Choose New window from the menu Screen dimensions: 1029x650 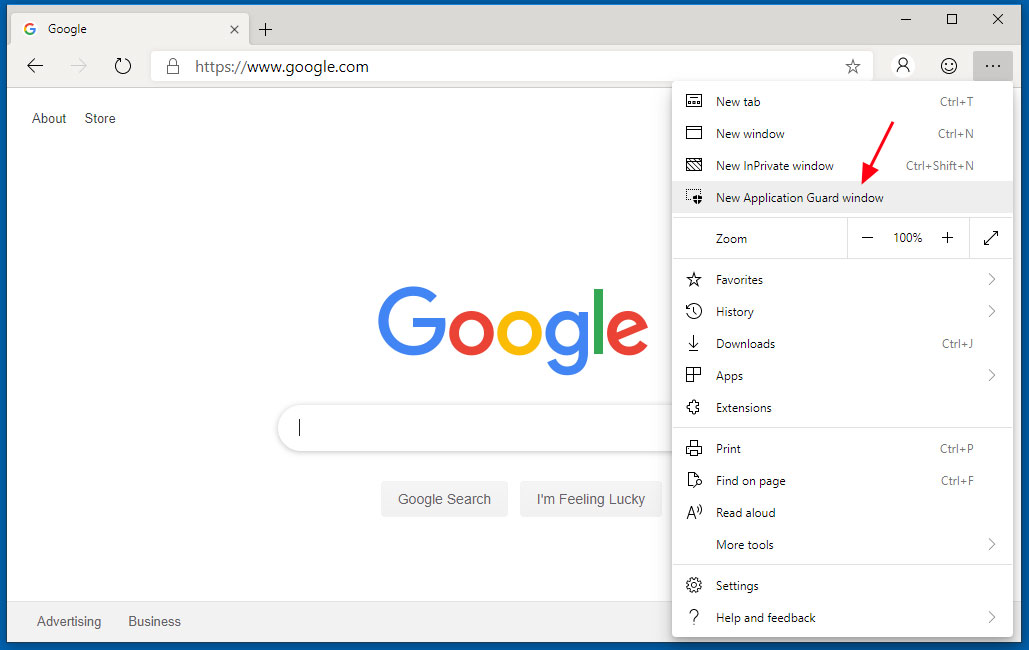[843, 133]
